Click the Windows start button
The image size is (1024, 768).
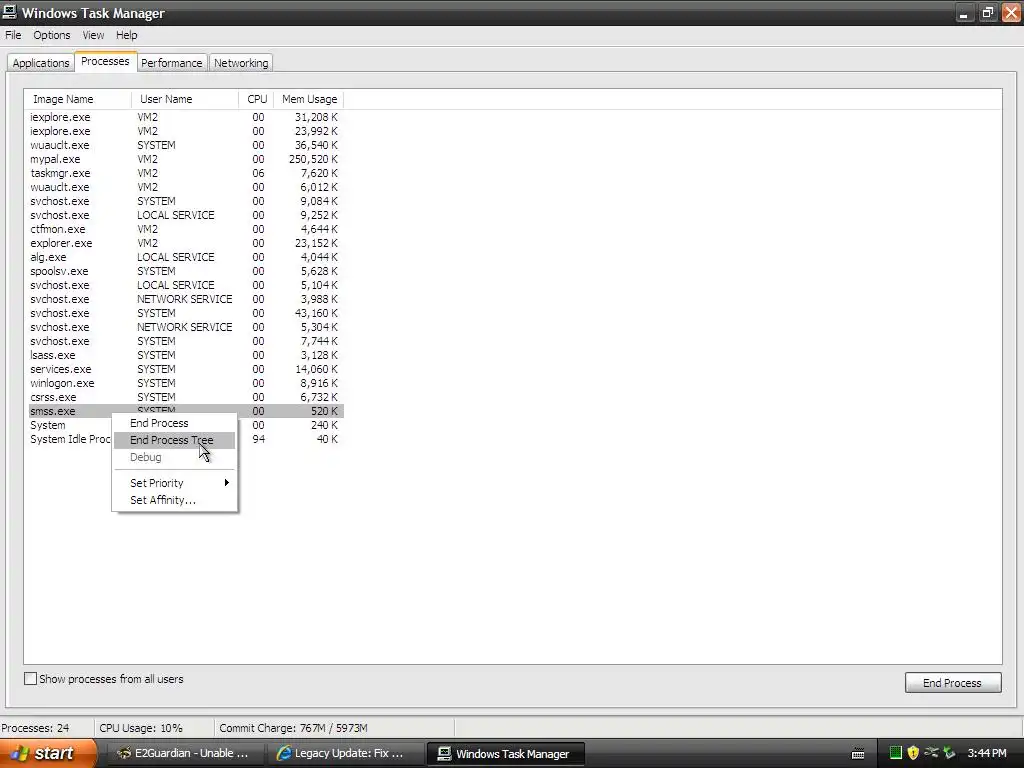click(x=47, y=753)
